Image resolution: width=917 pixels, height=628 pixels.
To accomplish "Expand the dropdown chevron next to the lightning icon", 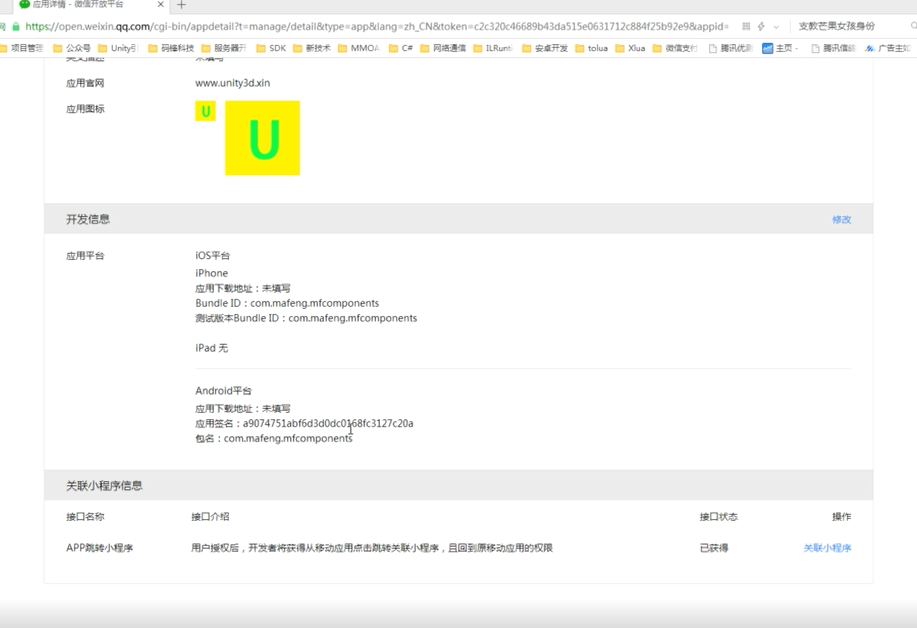I will click(777, 27).
